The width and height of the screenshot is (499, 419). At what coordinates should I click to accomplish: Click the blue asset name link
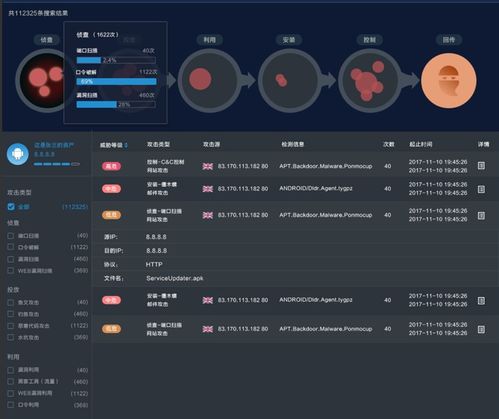point(54,145)
